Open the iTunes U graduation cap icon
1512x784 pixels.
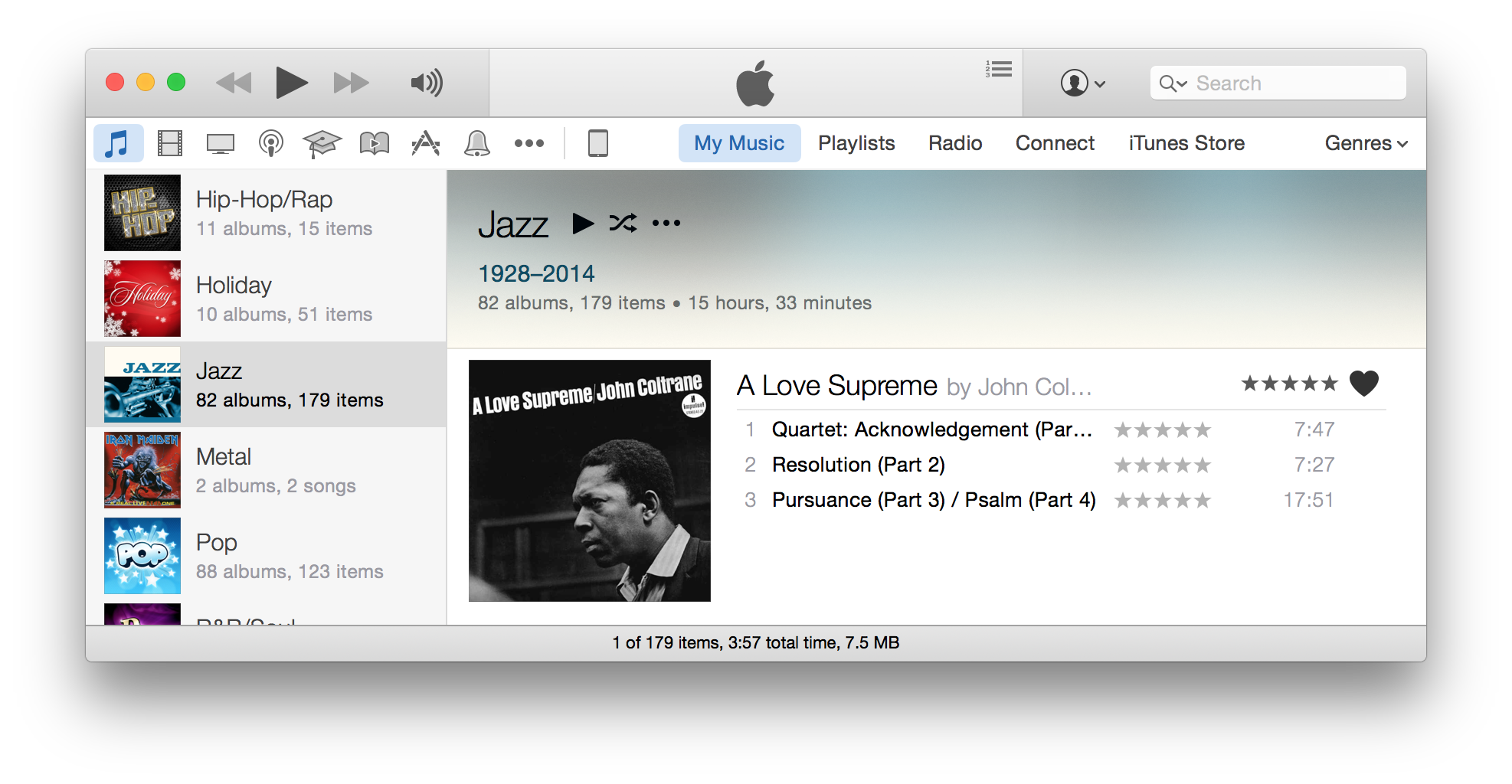tap(322, 143)
